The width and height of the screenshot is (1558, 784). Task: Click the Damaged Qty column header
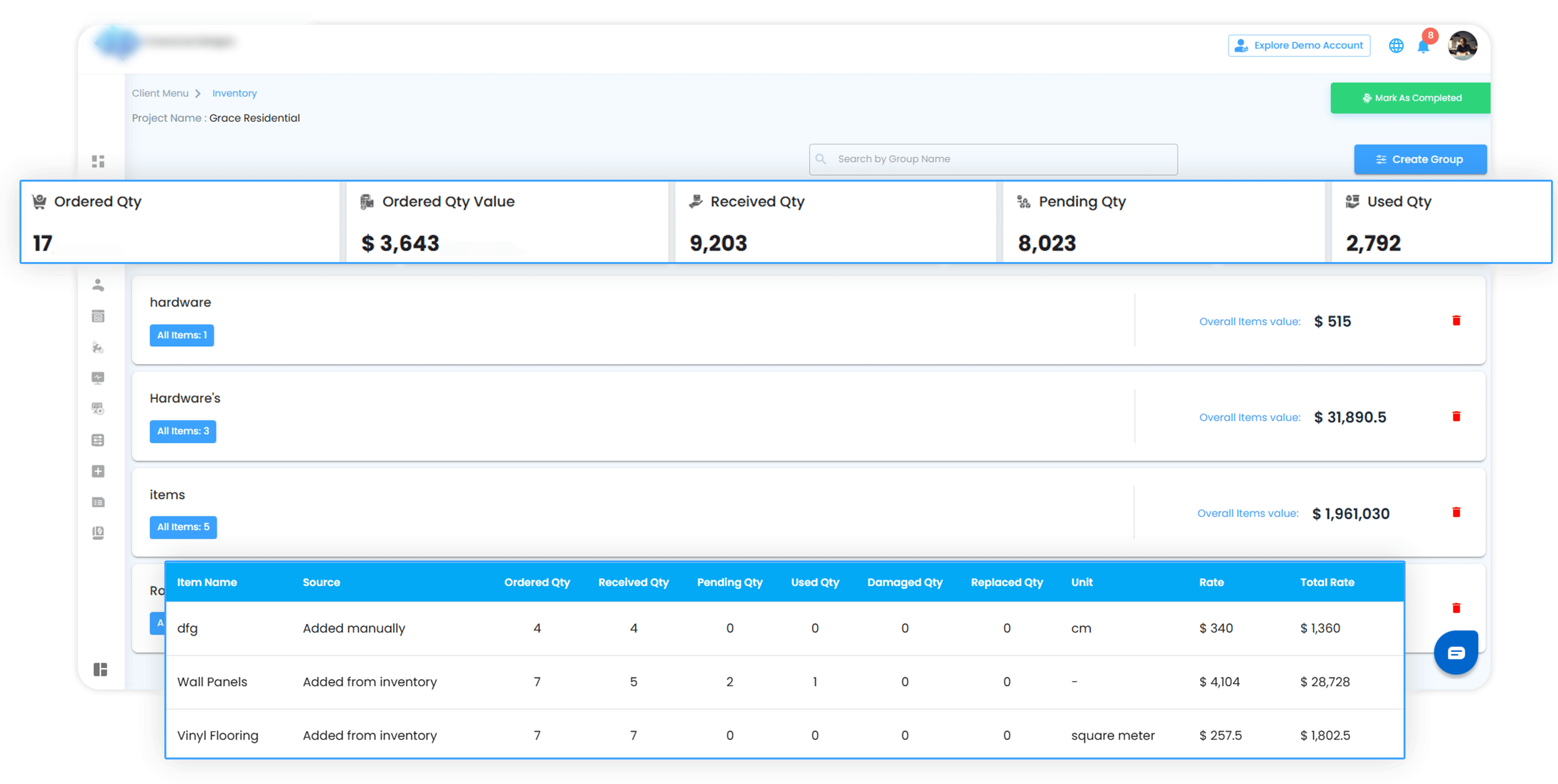tap(905, 583)
